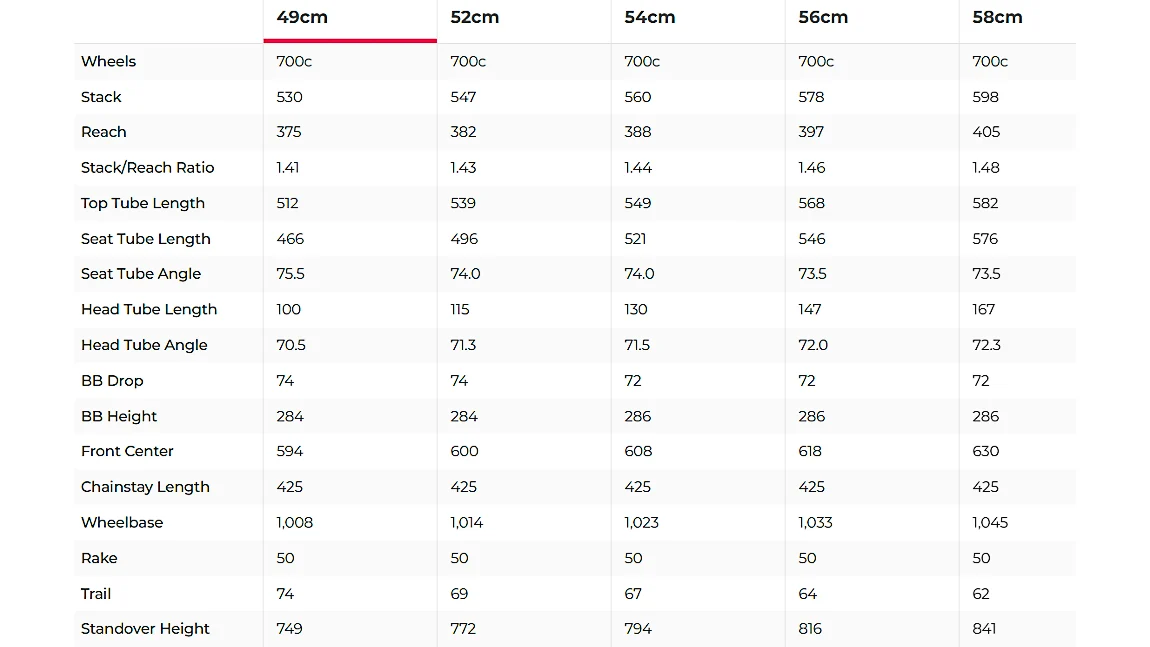Click the Wheels row label

click(x=109, y=61)
